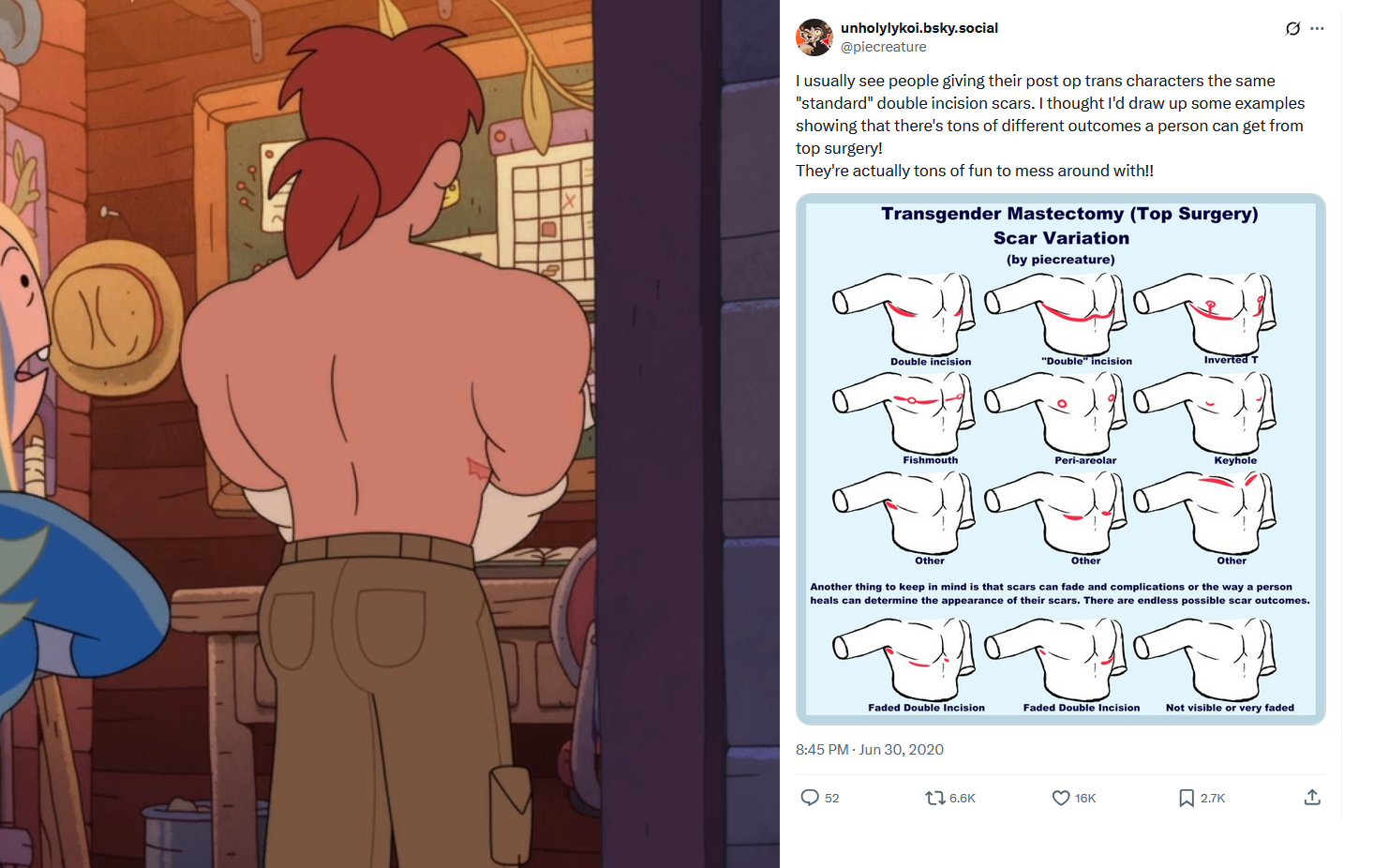Click the Peri-areolar torso drawing
The height and width of the screenshot is (868, 1389).
[x=1056, y=412]
